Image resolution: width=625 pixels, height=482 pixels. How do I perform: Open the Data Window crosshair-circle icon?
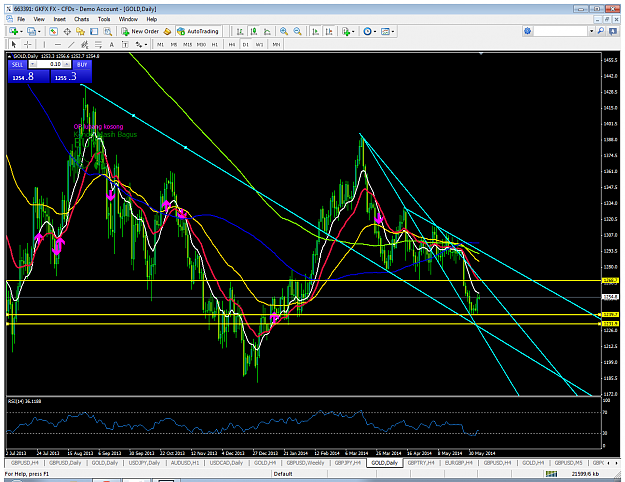tap(67, 31)
